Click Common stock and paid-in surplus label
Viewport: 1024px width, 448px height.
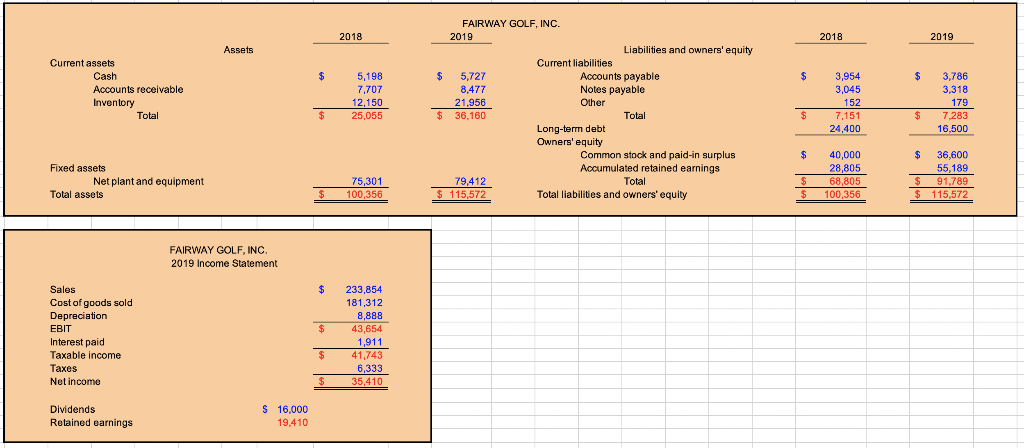[x=658, y=155]
